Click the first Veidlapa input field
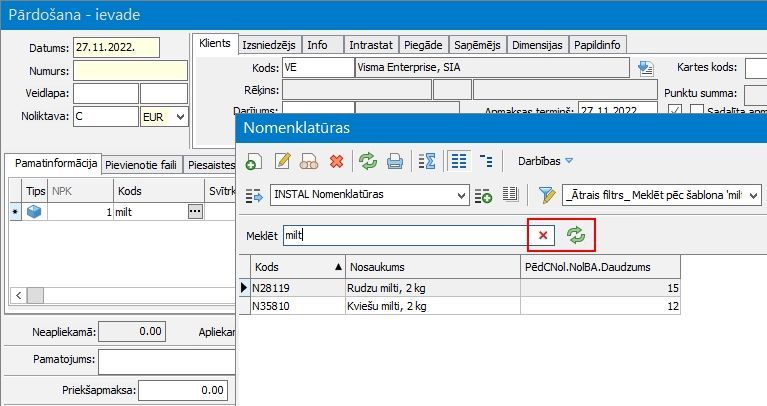The width and height of the screenshot is (767, 406). (x=106, y=93)
